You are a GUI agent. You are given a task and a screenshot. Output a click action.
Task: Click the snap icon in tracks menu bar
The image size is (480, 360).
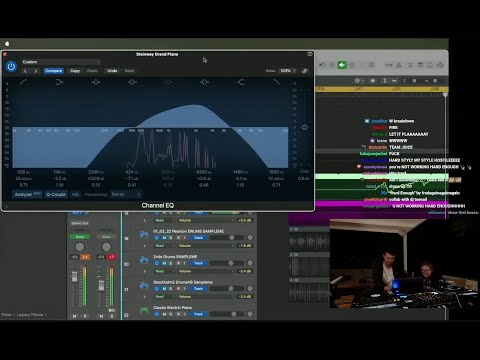(372, 81)
